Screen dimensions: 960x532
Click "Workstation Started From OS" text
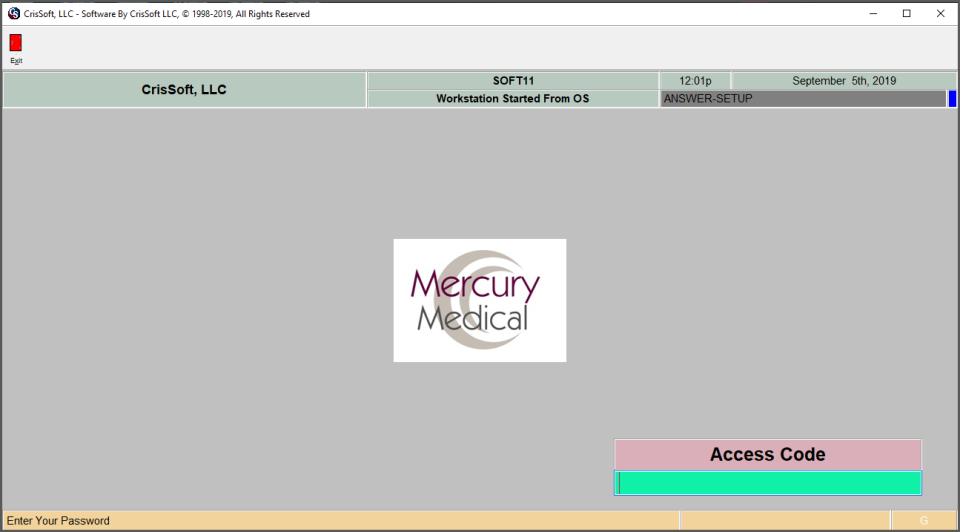coord(512,99)
